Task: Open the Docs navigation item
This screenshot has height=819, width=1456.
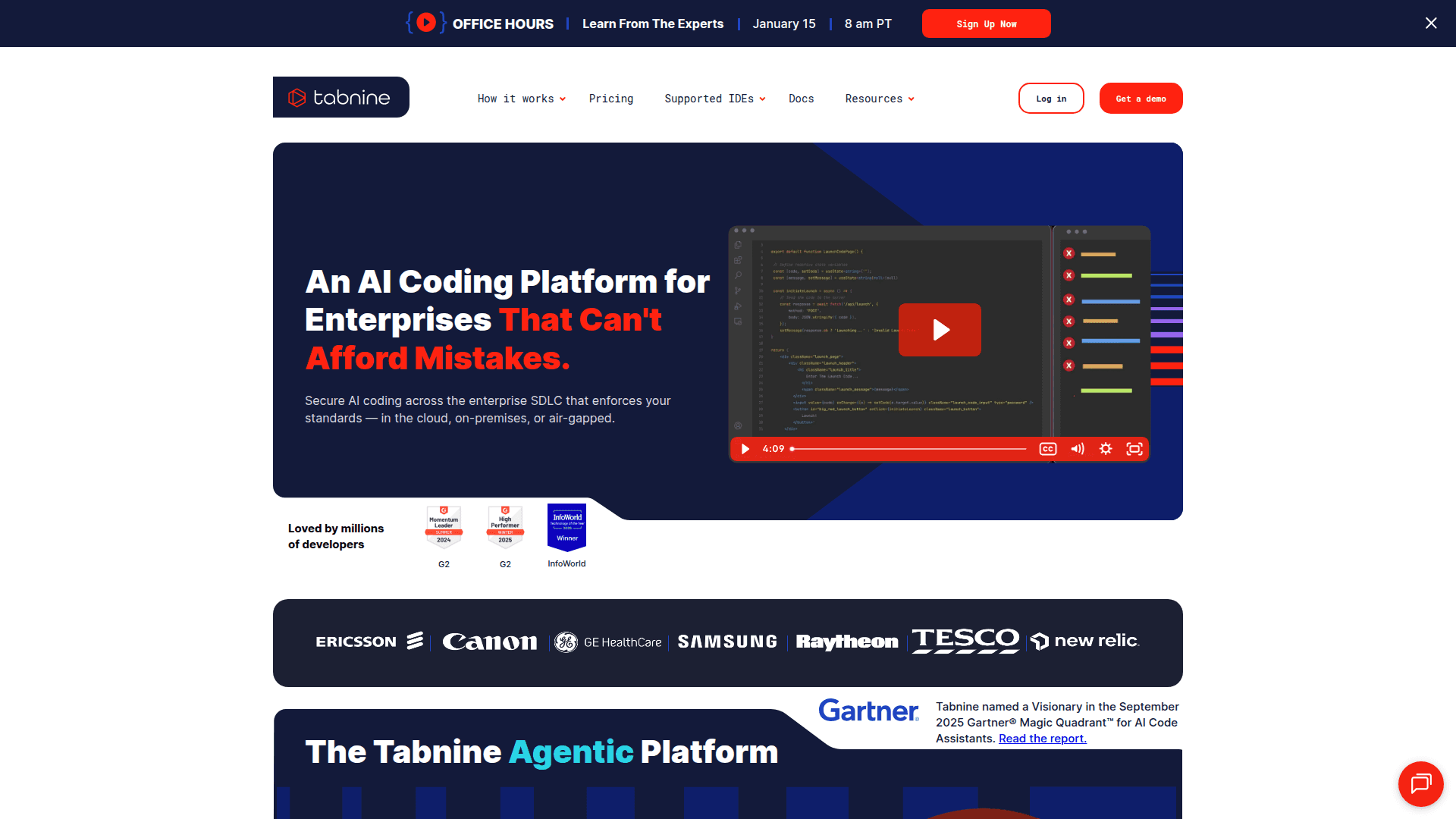Action: click(801, 99)
